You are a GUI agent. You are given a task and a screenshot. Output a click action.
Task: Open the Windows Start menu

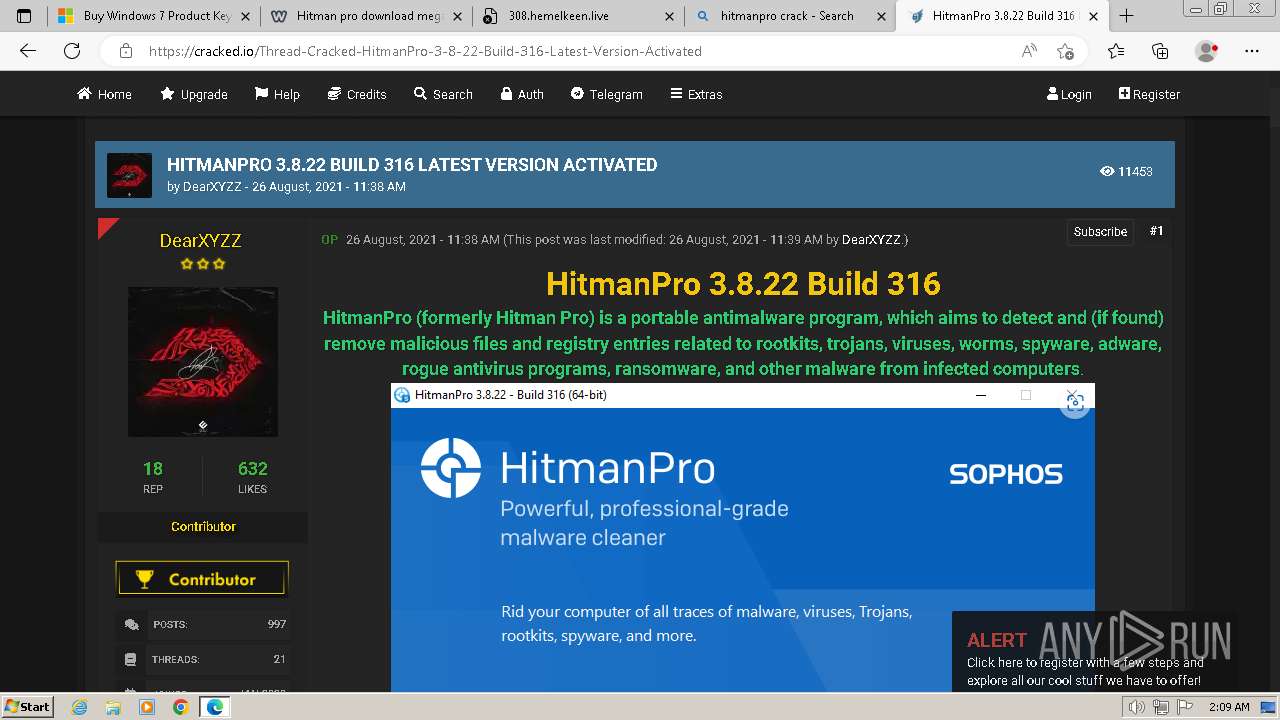click(28, 706)
